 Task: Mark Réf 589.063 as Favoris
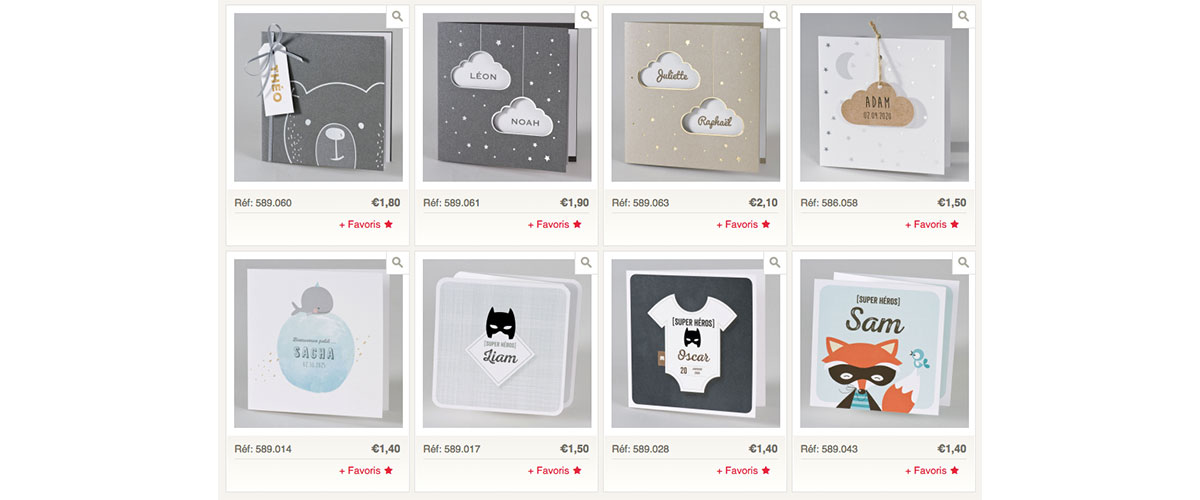tap(743, 225)
